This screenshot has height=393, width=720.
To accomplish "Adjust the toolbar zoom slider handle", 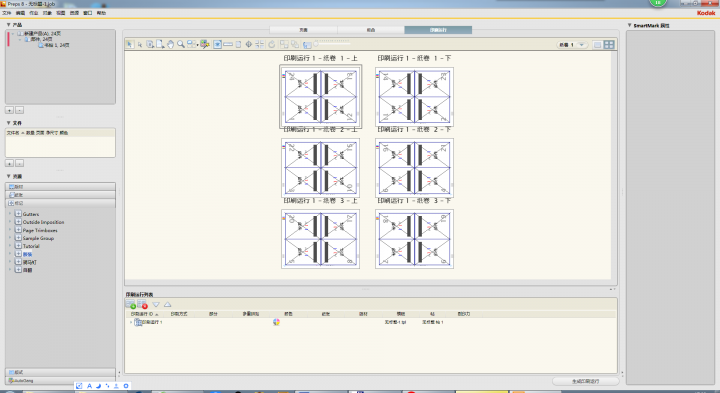I will [316, 44].
